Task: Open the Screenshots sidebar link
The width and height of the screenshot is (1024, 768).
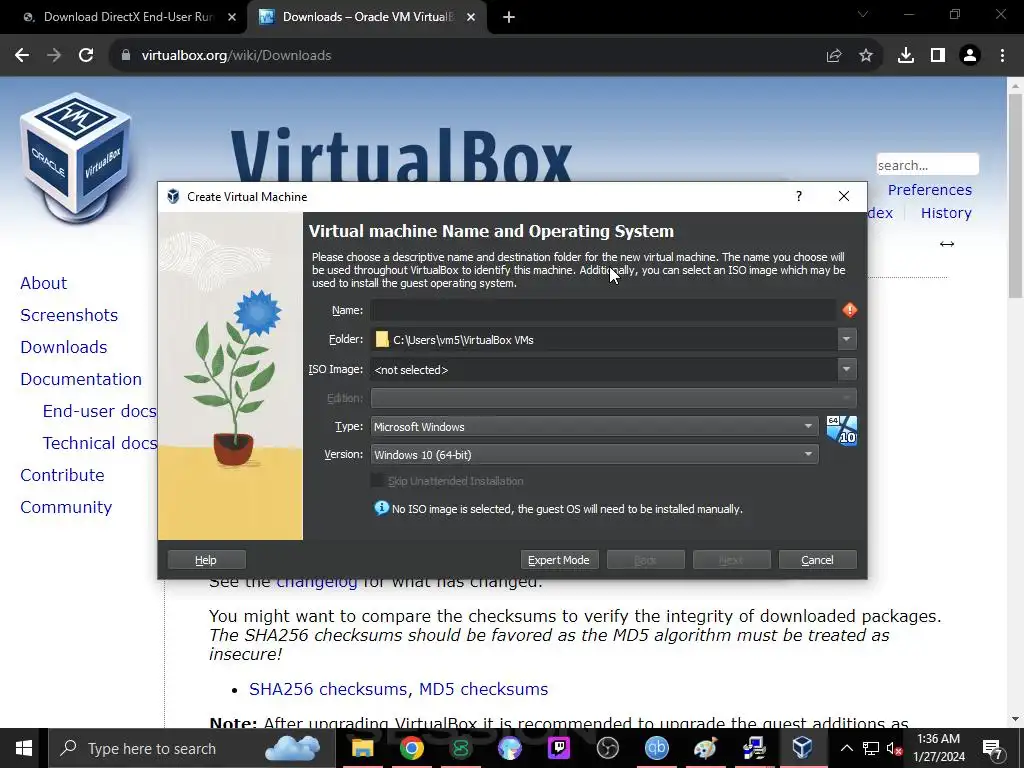Action: click(69, 315)
